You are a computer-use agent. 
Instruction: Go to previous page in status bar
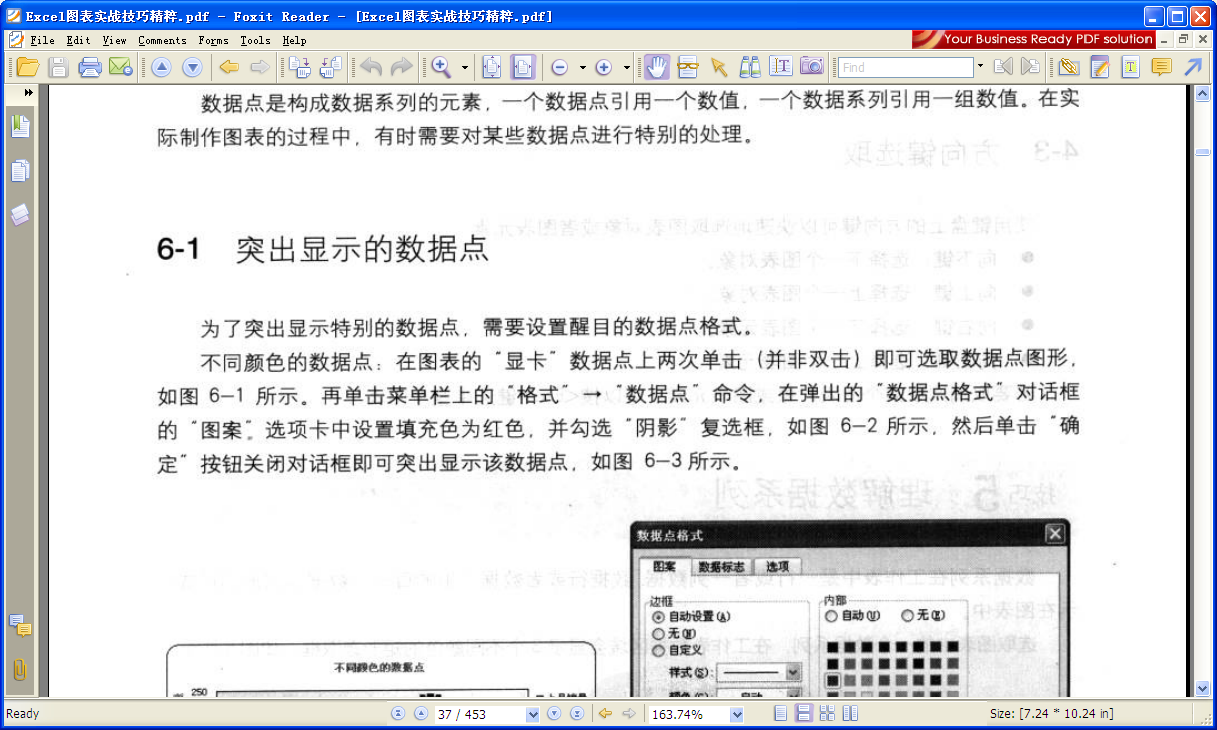421,714
